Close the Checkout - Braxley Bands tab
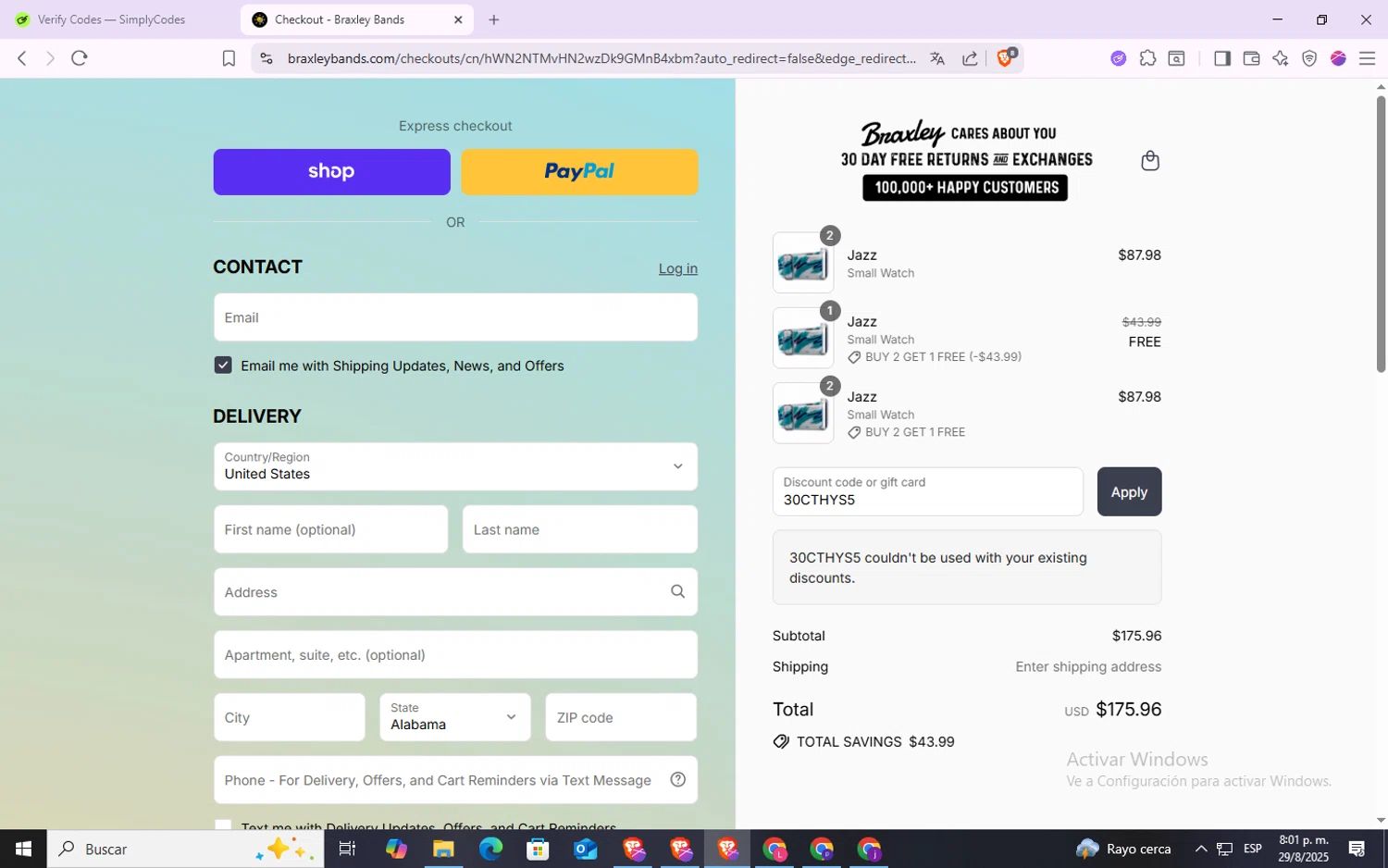The height and width of the screenshot is (868, 1388). [x=458, y=19]
